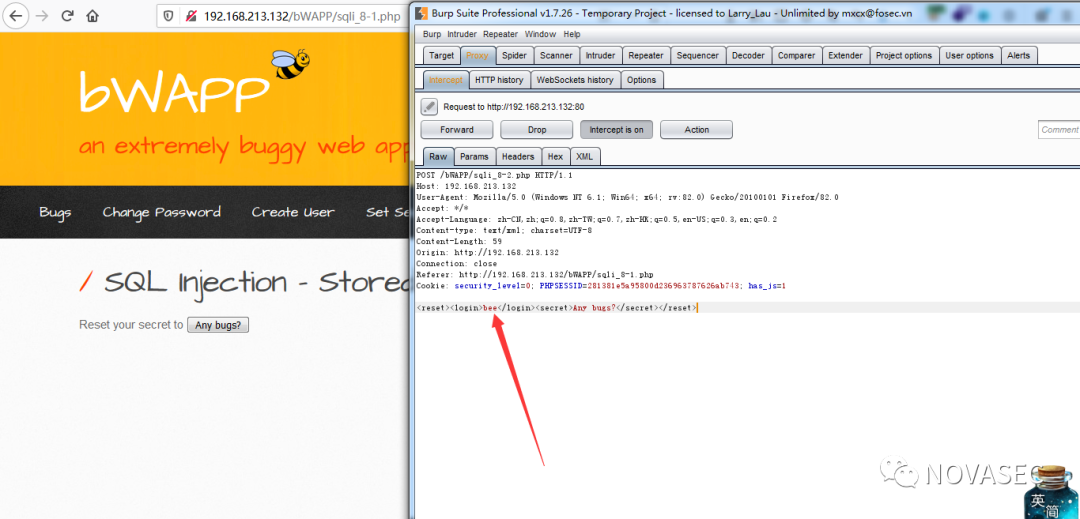Click the Content-Length: 59 header line
The width and height of the screenshot is (1080, 519).
tap(459, 241)
